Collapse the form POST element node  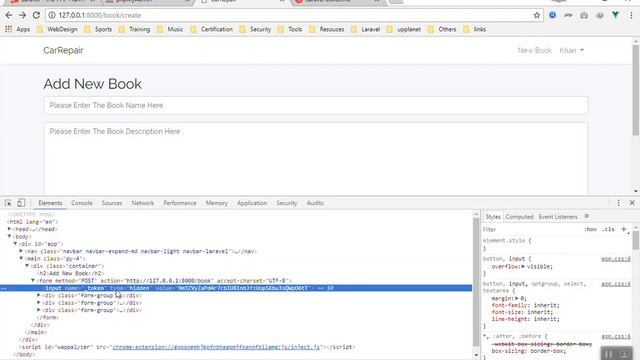tap(33, 280)
